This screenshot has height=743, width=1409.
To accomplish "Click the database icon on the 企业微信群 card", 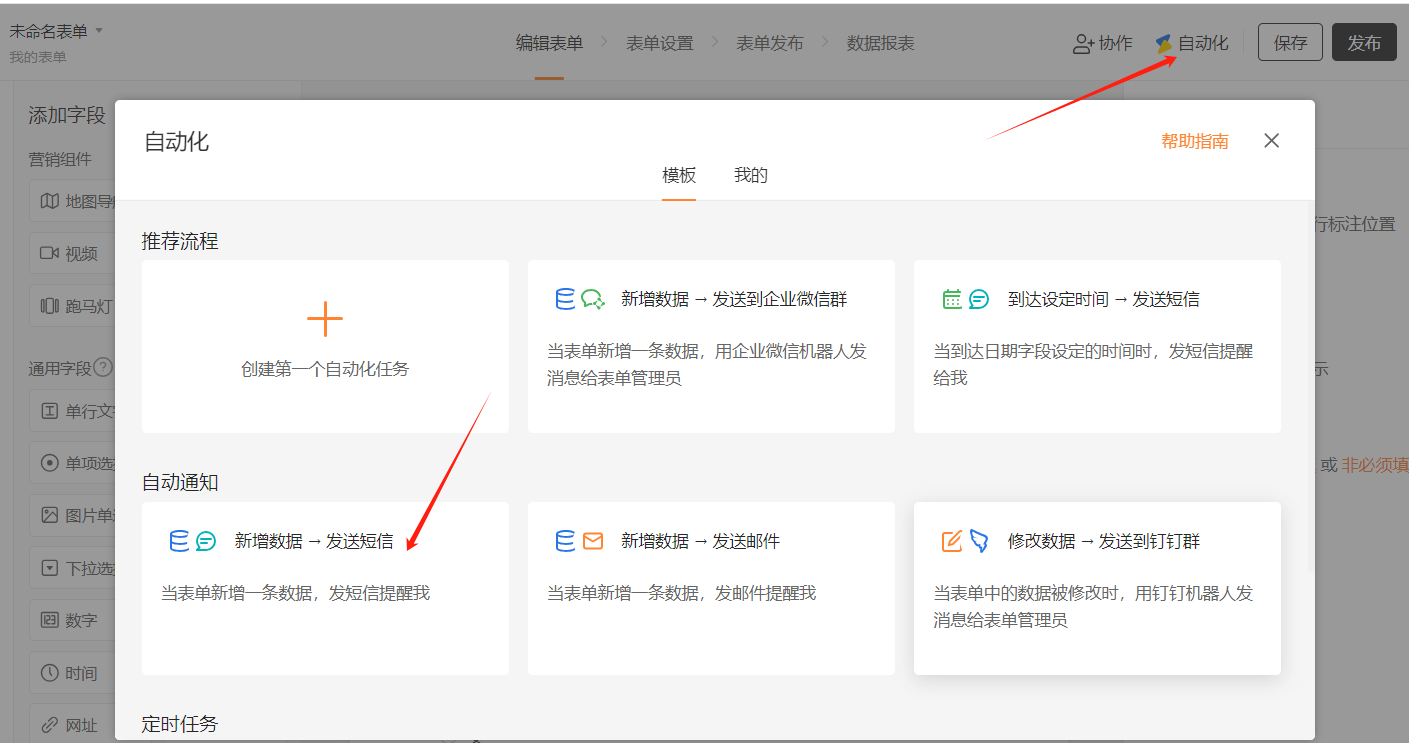I will (565, 299).
